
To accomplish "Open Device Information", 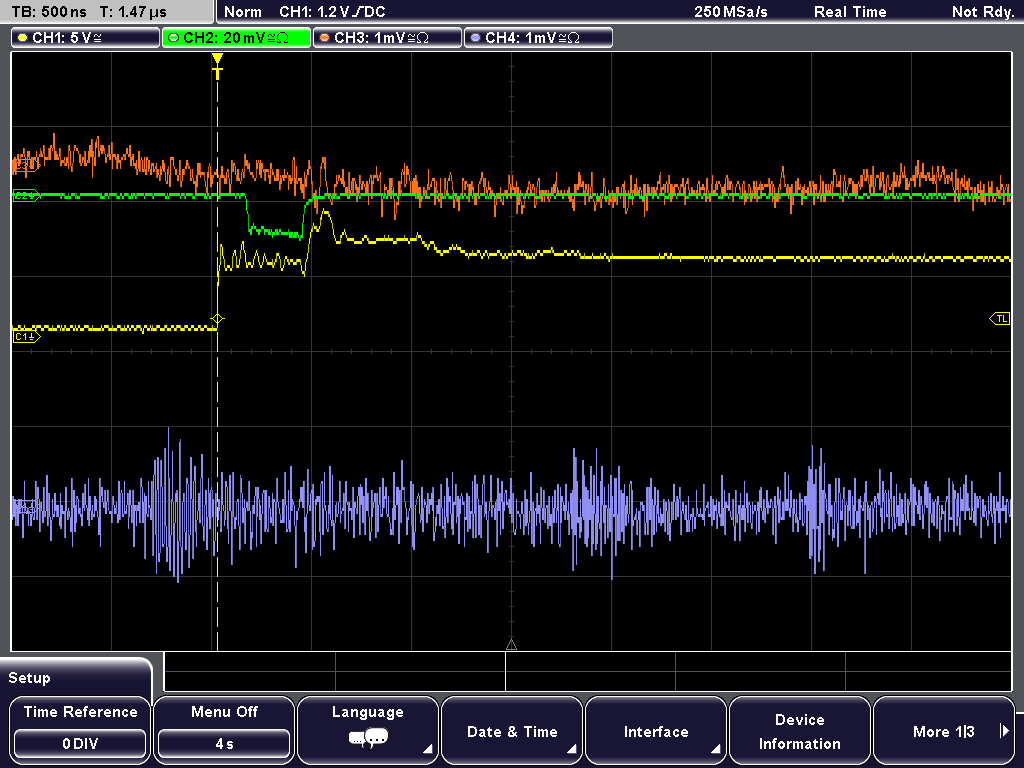I will 799,730.
